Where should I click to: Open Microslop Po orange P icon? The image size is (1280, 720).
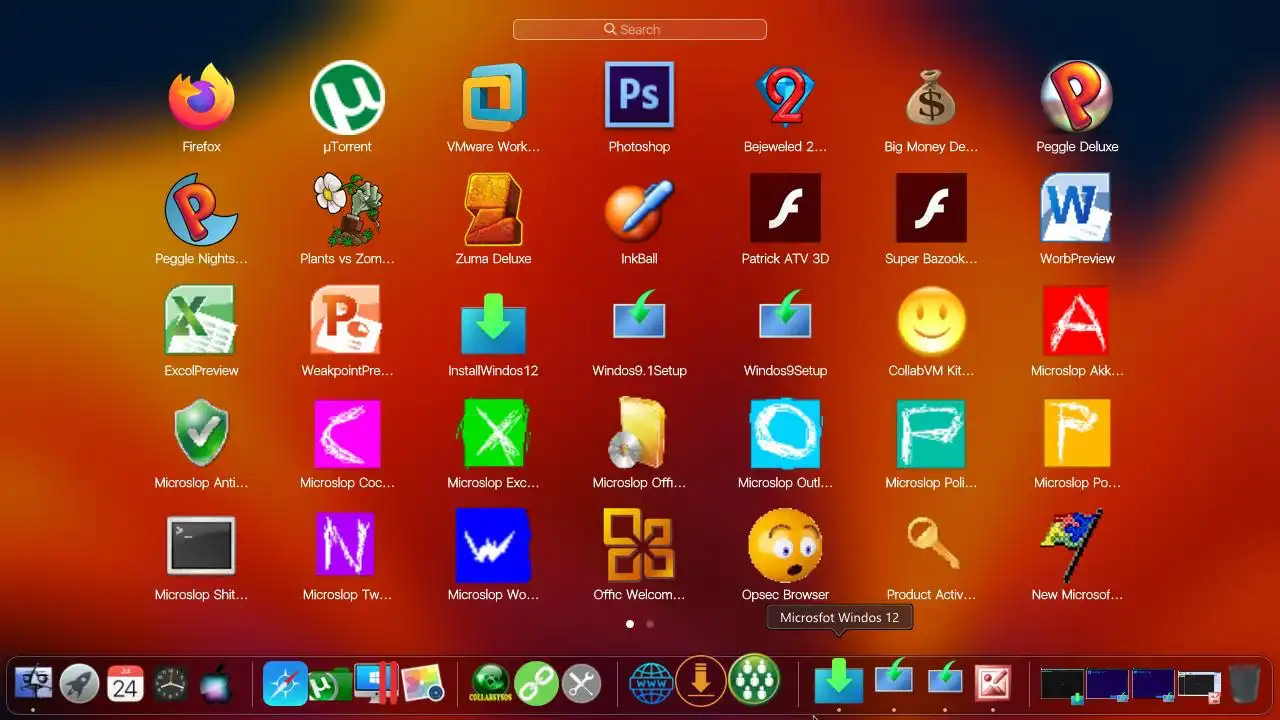click(1077, 433)
